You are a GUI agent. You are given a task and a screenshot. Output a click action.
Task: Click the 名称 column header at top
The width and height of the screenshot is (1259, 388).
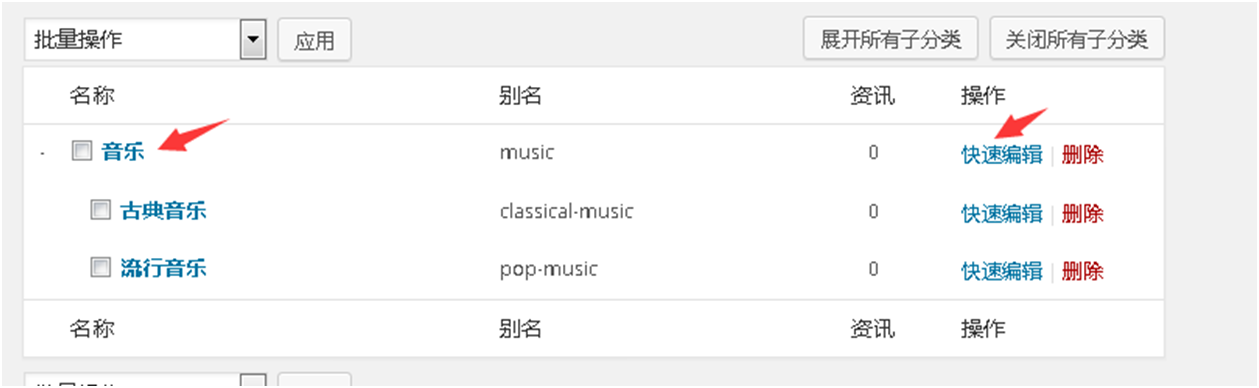coord(92,96)
